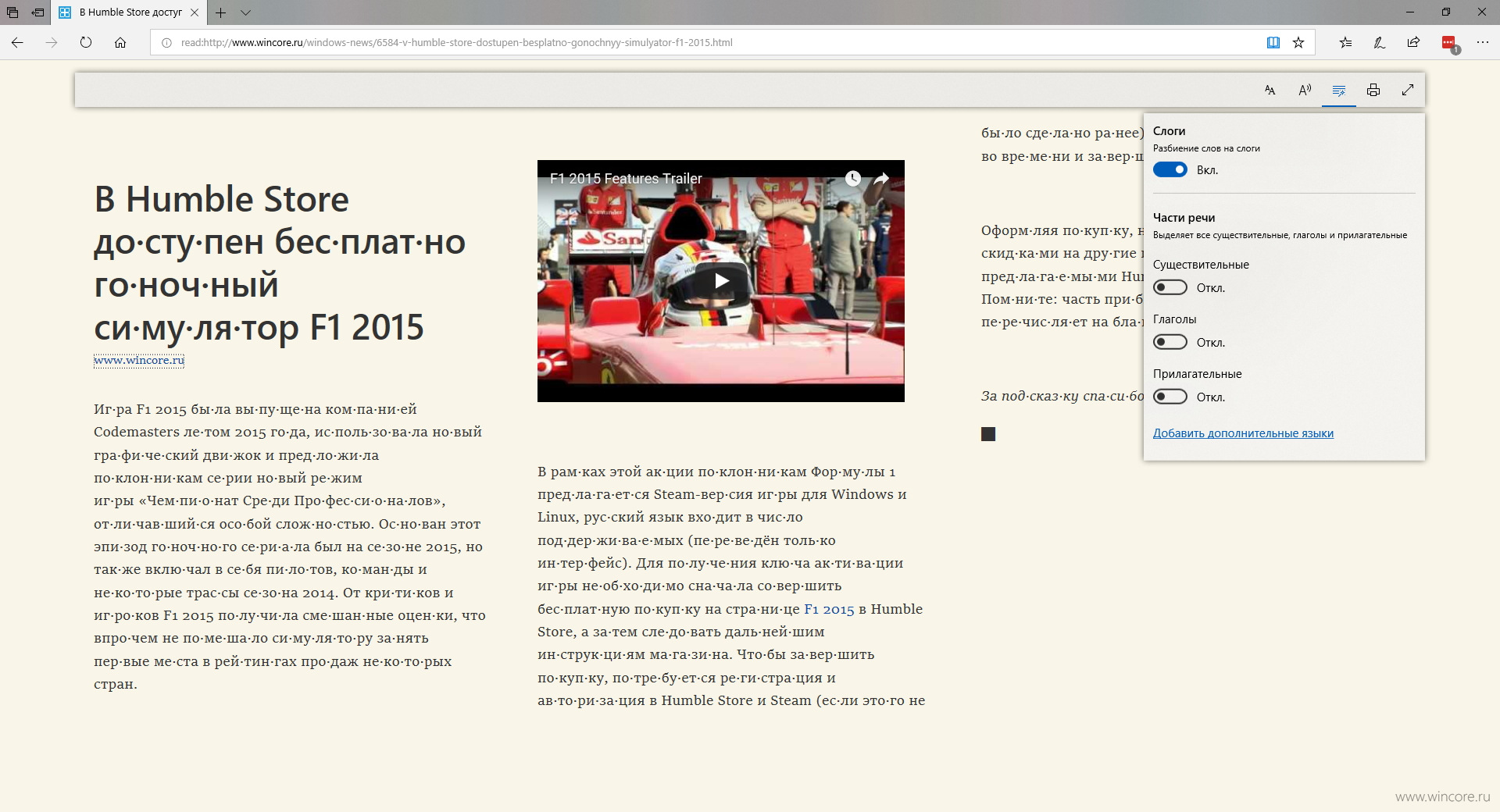This screenshot has width=1500, height=812.
Task: Click the add notes pen icon
Action: coord(1380,43)
